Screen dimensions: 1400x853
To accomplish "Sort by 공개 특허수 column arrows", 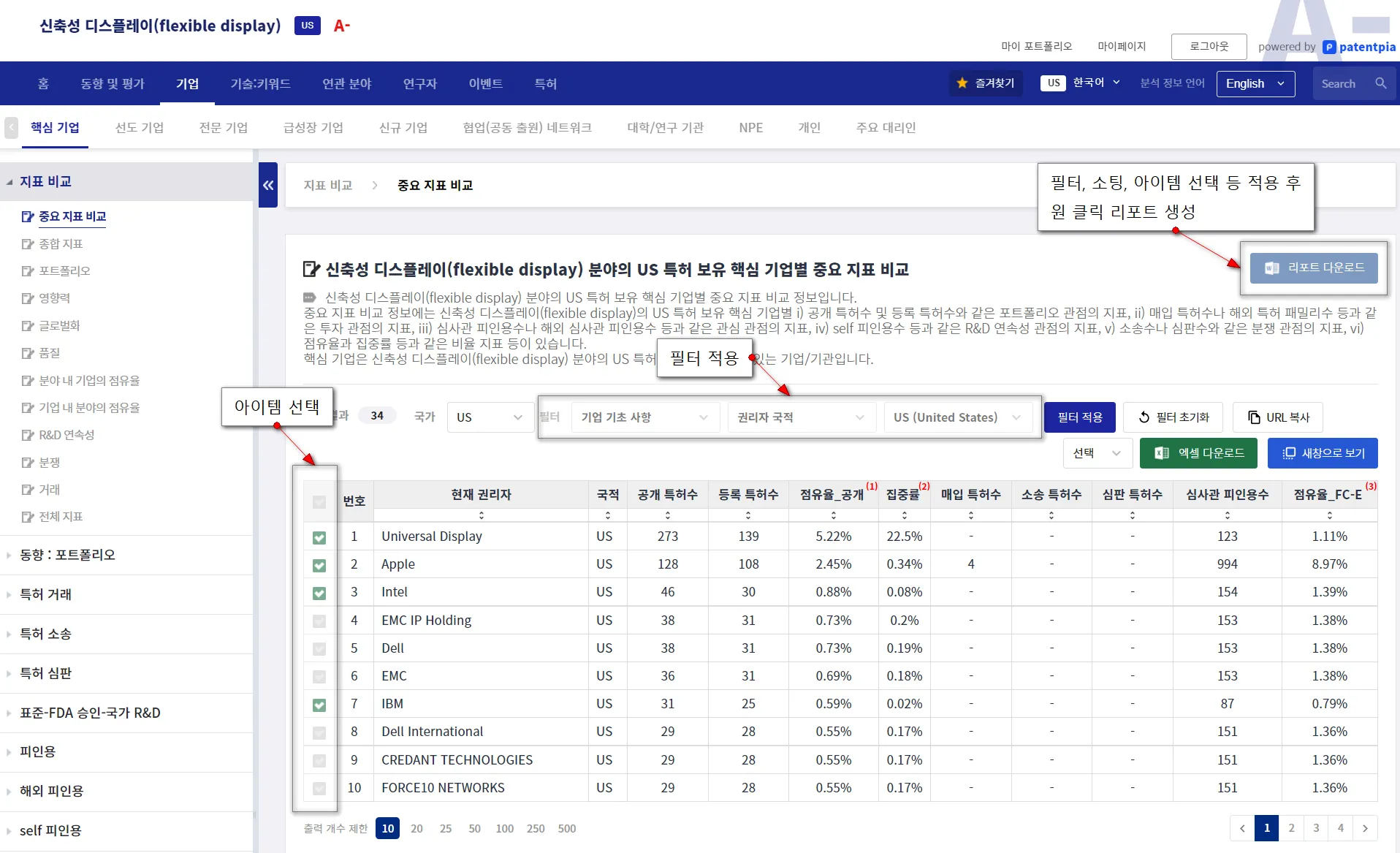I will pyautogui.click(x=667, y=515).
